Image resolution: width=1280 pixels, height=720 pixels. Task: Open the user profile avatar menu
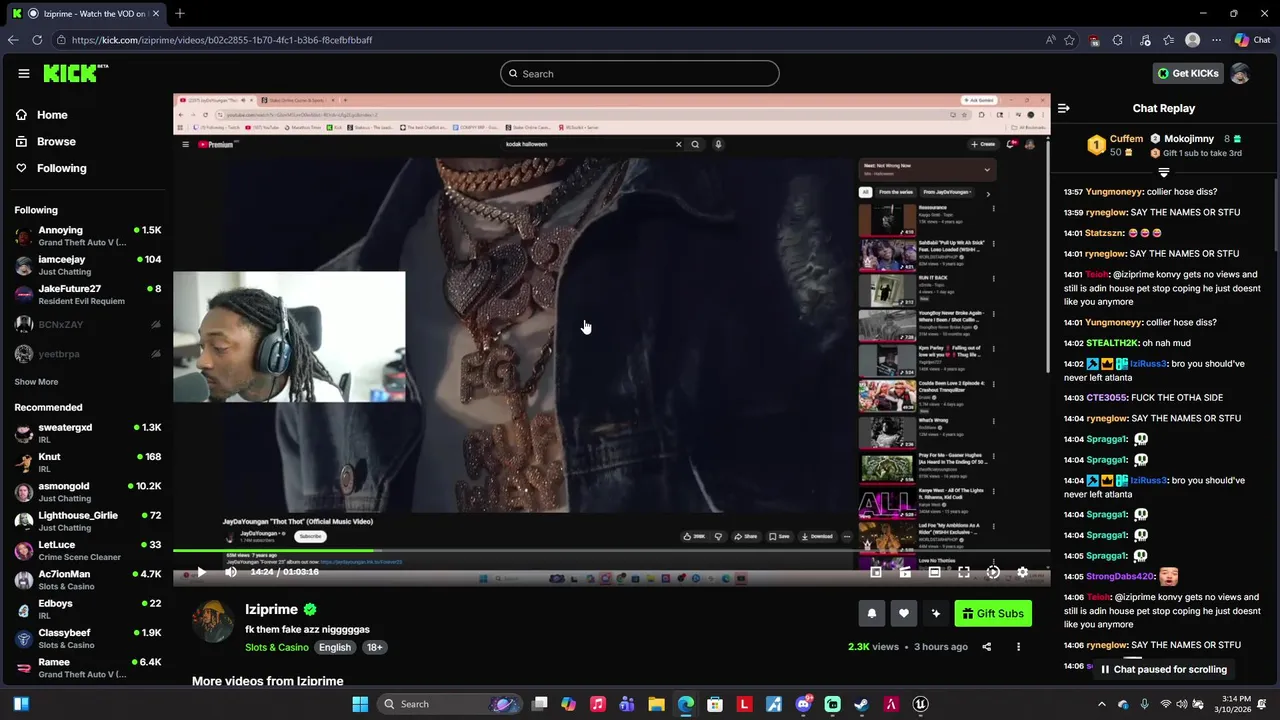click(1240, 73)
